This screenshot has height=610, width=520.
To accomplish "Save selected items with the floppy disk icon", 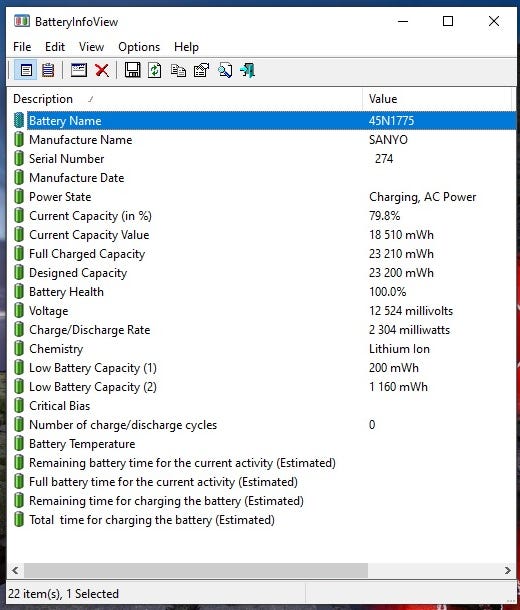I will (x=133, y=70).
